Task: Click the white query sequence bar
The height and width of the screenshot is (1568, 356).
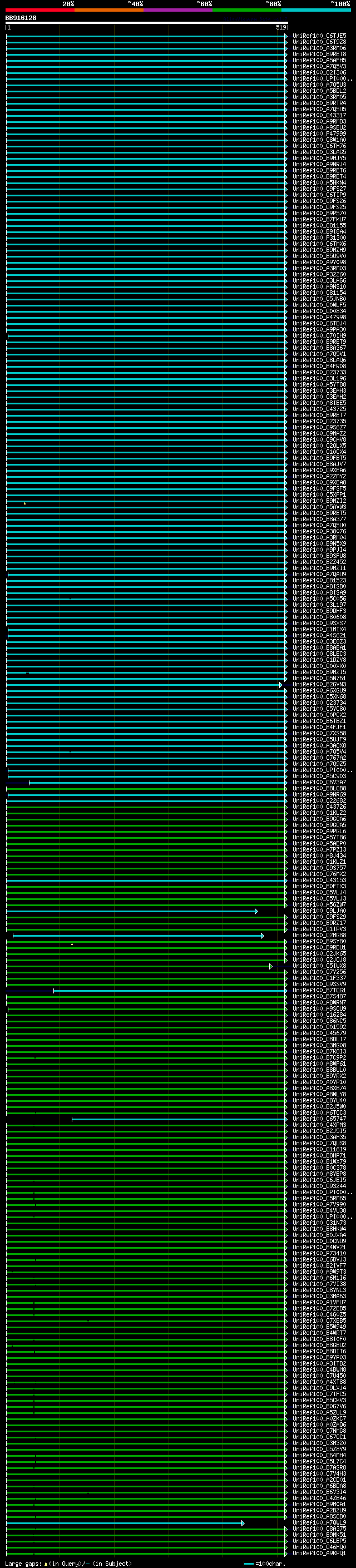Action: 146,22
